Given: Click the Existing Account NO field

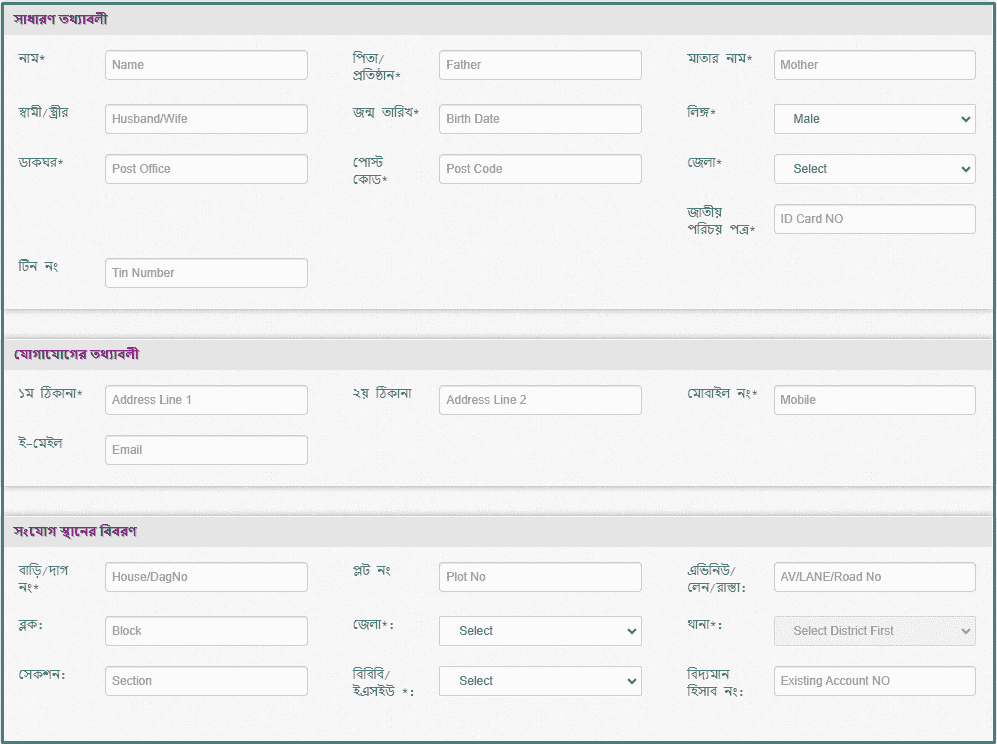Looking at the screenshot, I should [x=874, y=681].
